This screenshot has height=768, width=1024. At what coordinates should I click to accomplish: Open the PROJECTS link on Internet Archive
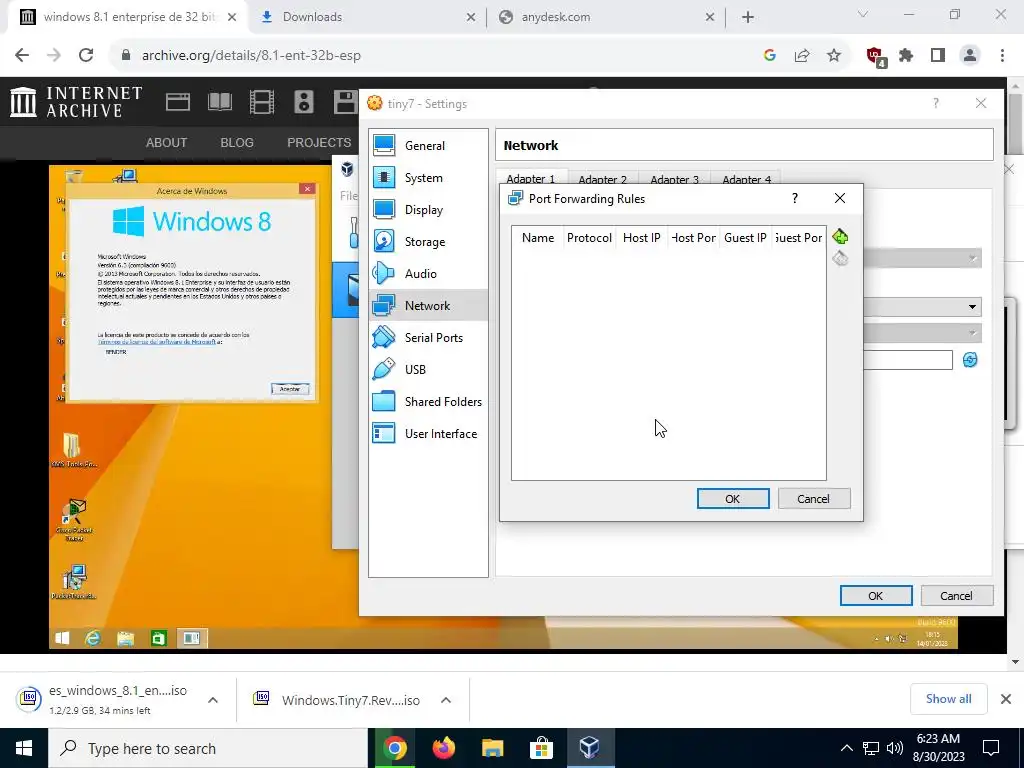(x=319, y=142)
